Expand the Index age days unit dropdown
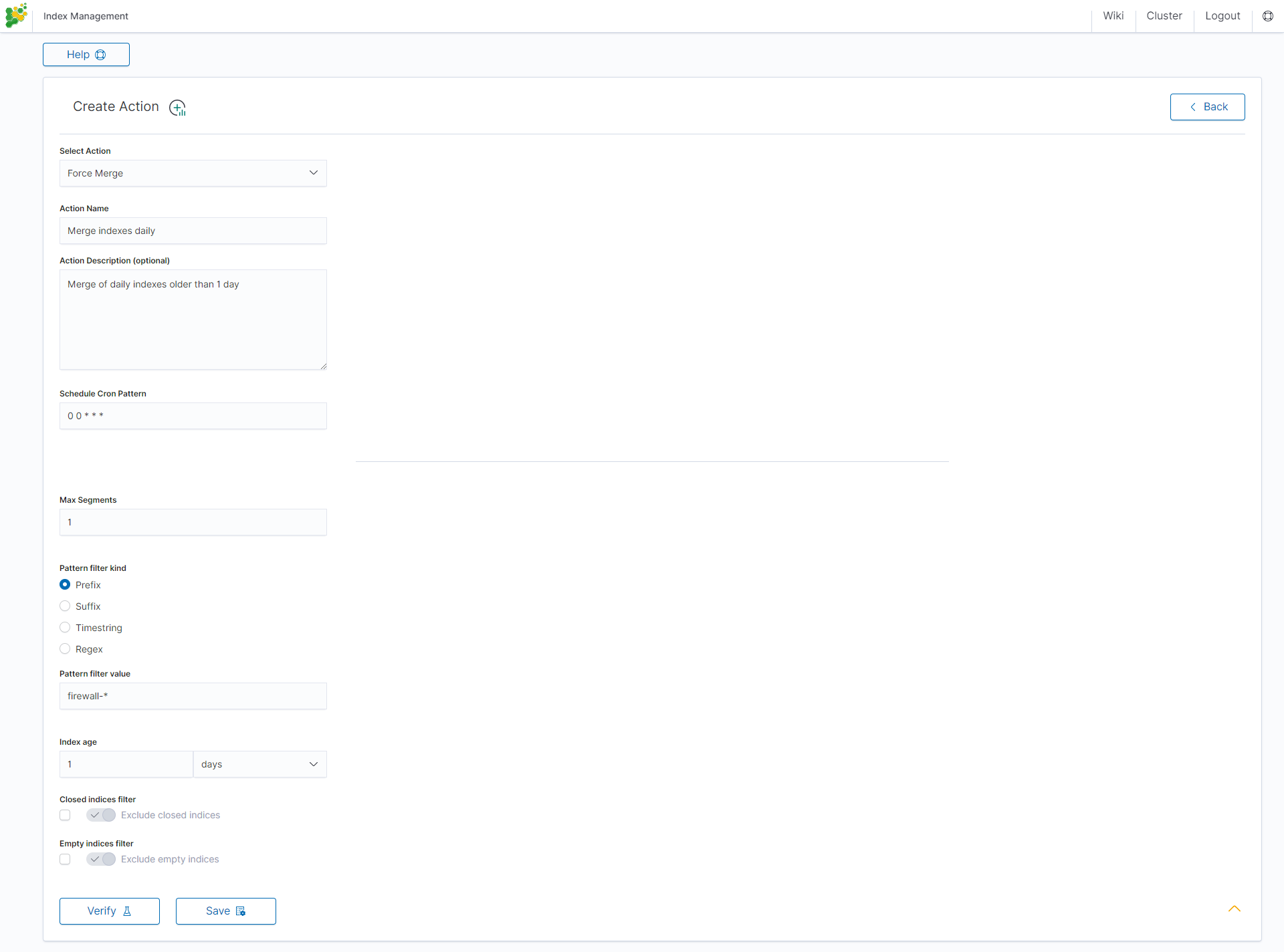Viewport: 1284px width, 952px height. coord(259,765)
